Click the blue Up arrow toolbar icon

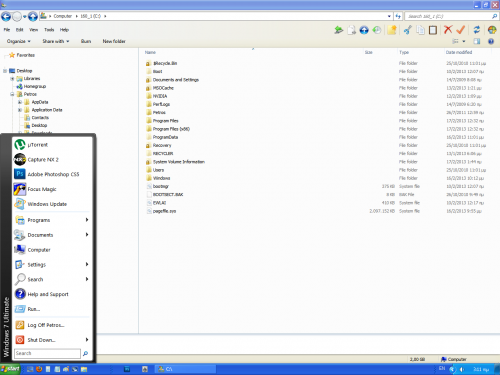pos(364,30)
